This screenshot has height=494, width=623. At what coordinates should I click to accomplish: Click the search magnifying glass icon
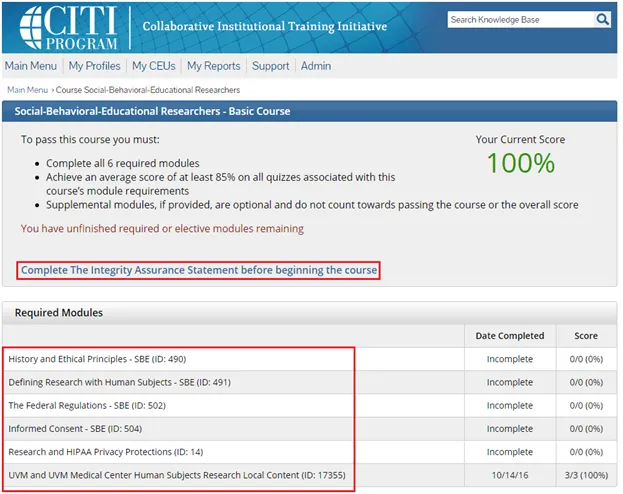click(602, 19)
